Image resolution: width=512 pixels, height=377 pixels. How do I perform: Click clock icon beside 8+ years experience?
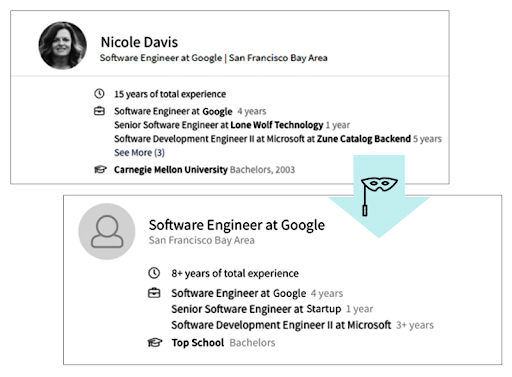pyautogui.click(x=154, y=273)
